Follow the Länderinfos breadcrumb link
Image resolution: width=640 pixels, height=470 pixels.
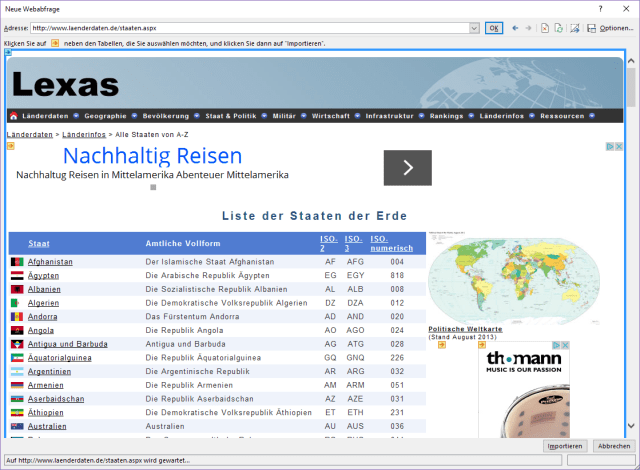[84, 135]
